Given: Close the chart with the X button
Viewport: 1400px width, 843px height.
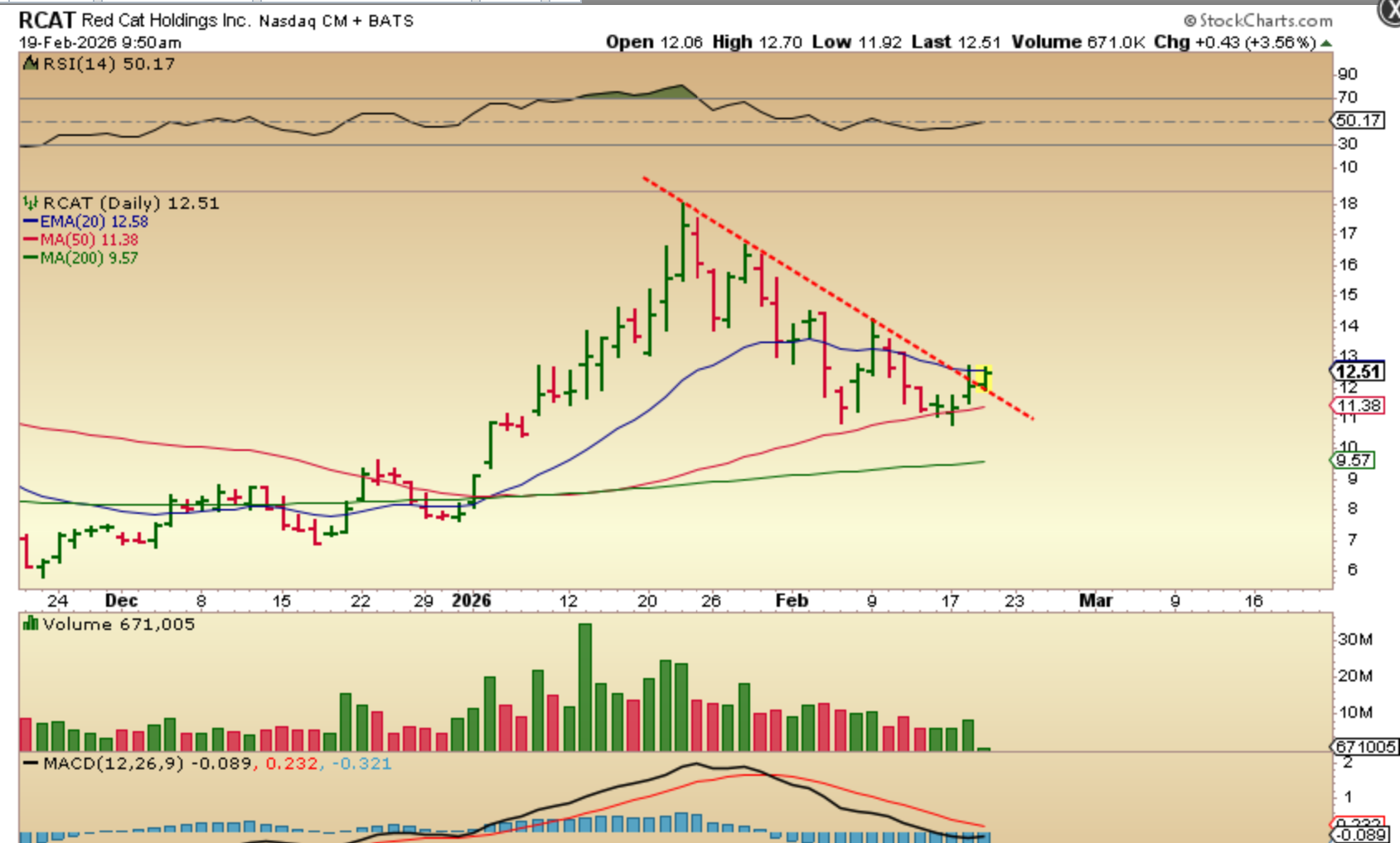Looking at the screenshot, I should 1388,10.
